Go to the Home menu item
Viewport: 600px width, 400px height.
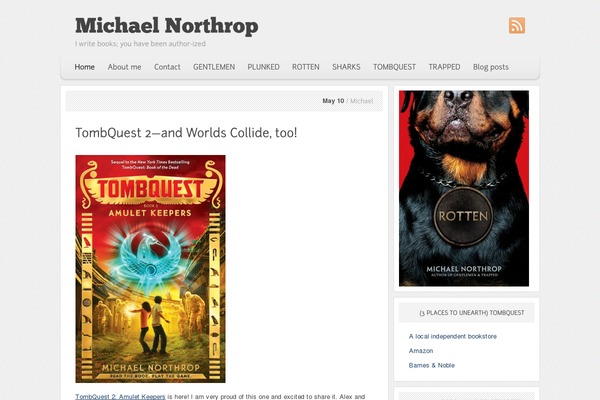tap(85, 67)
